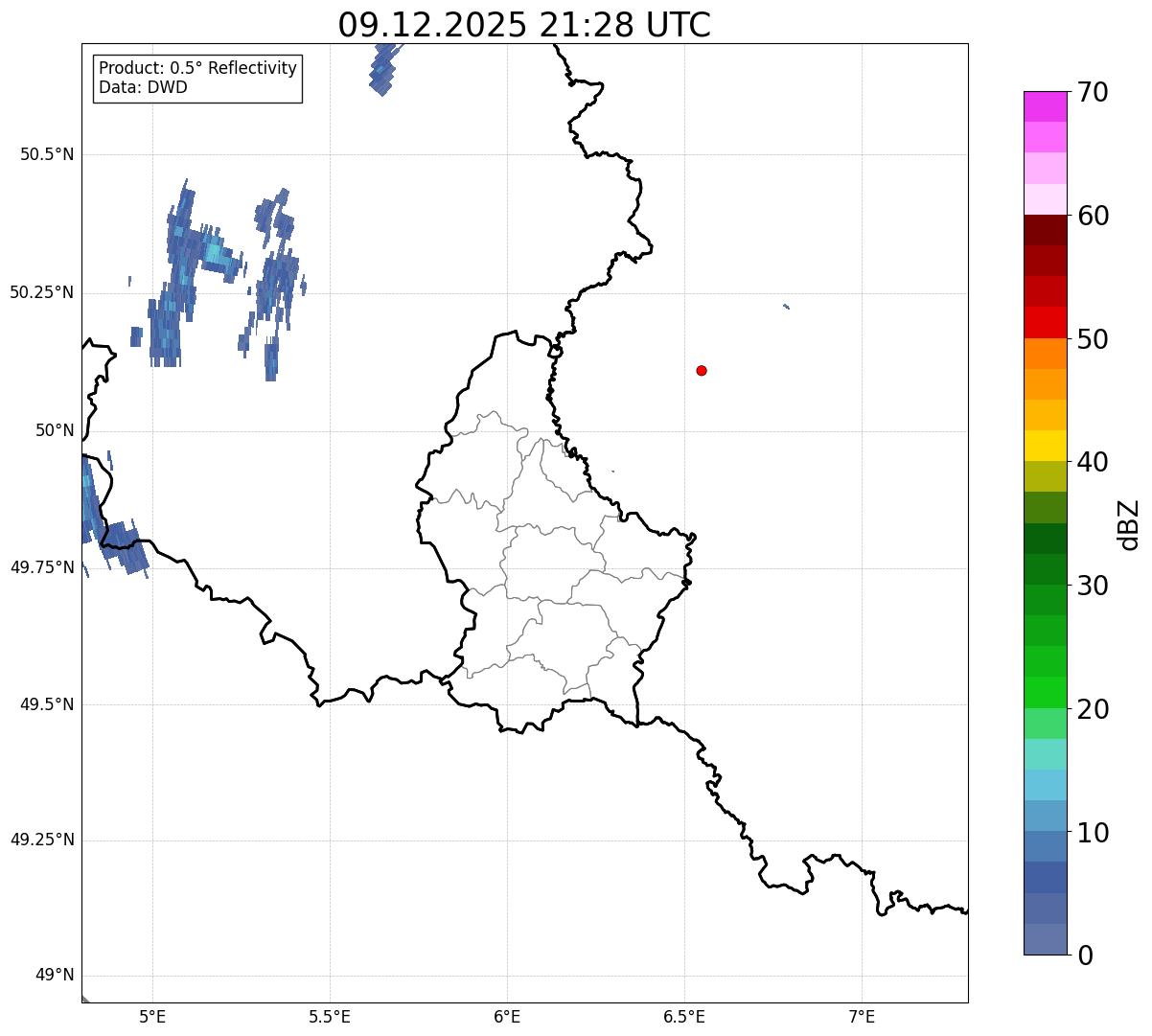
Task: Click the cyan radar echo core near 50.3°N
Action: click(215, 253)
